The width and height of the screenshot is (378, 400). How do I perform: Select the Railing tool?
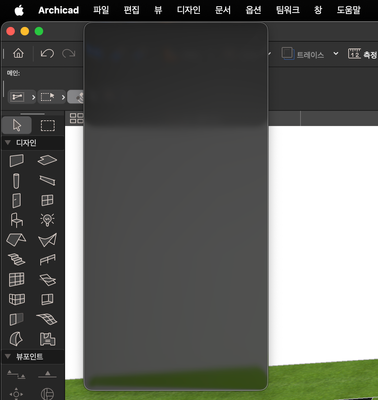47,259
